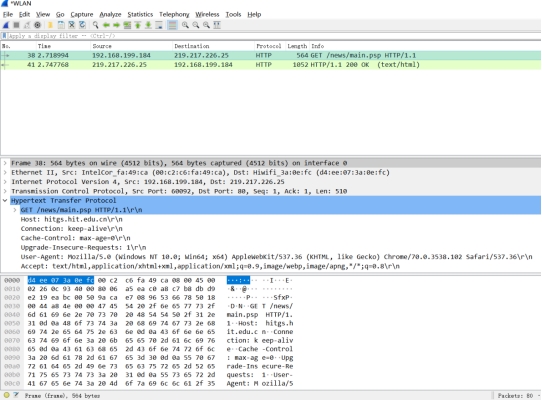Screen dimensions: 542x400
Task: Open the Go menu
Action: [60, 14]
